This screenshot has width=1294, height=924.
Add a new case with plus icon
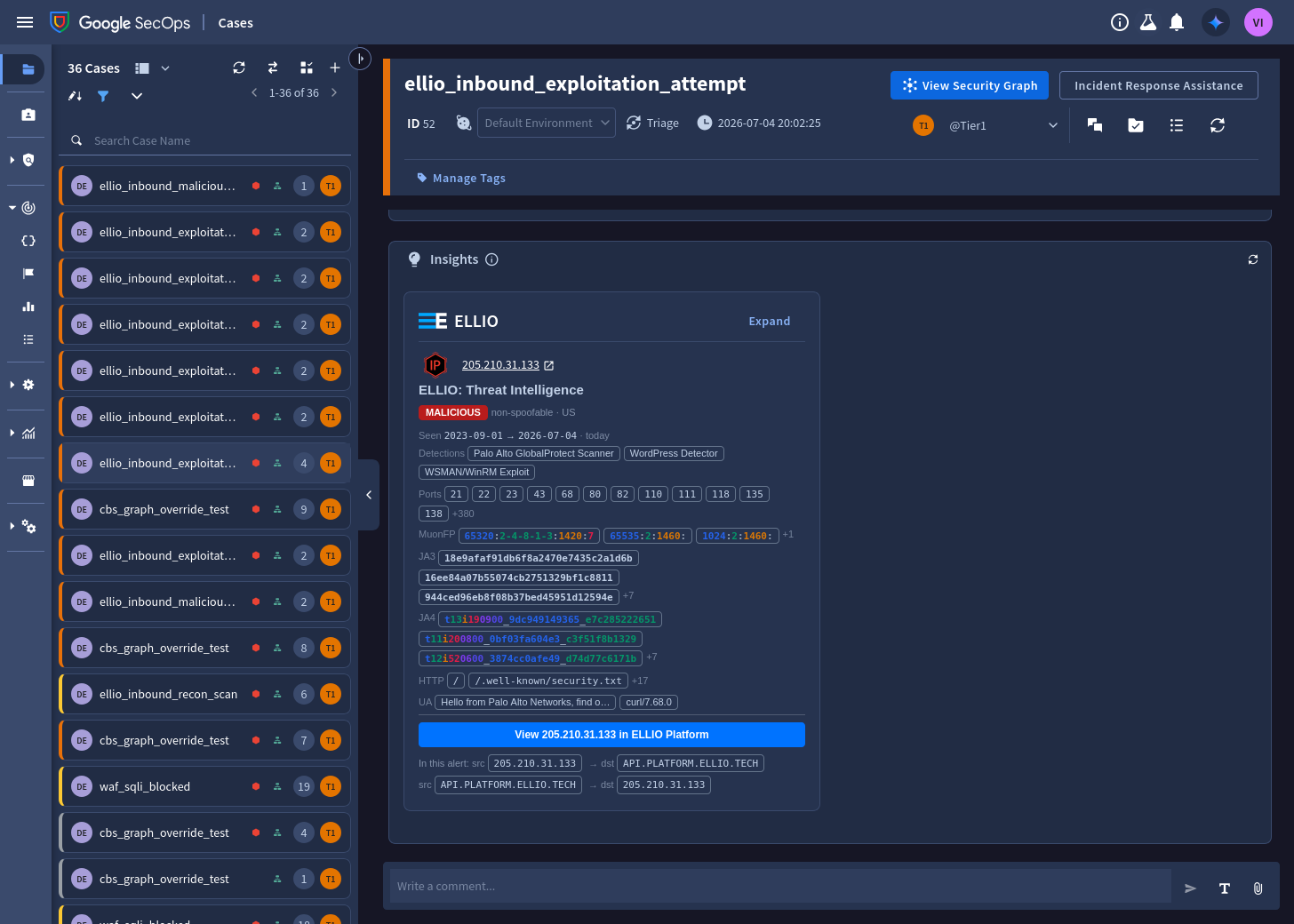pos(335,68)
